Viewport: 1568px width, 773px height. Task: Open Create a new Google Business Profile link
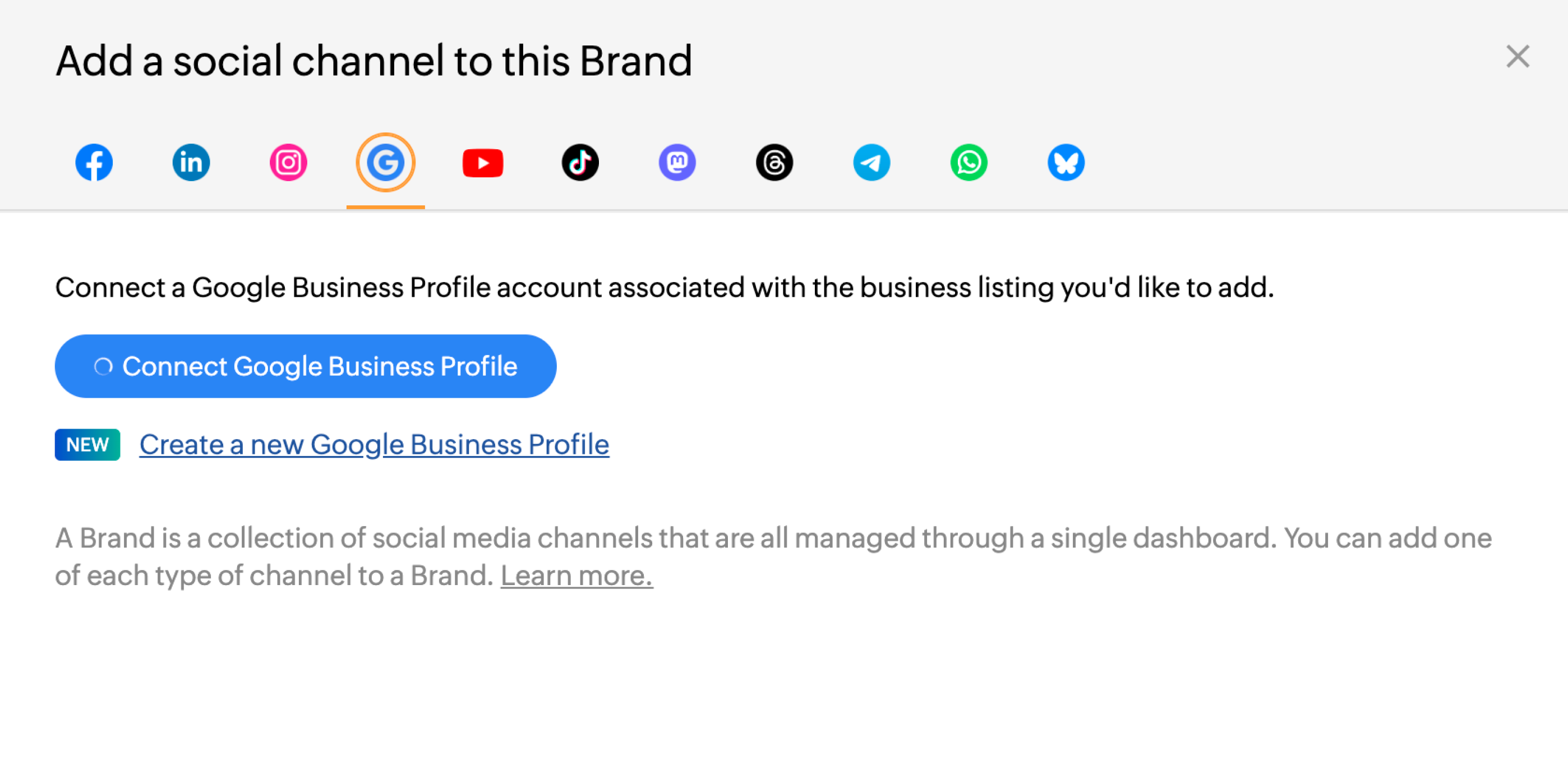point(373,444)
